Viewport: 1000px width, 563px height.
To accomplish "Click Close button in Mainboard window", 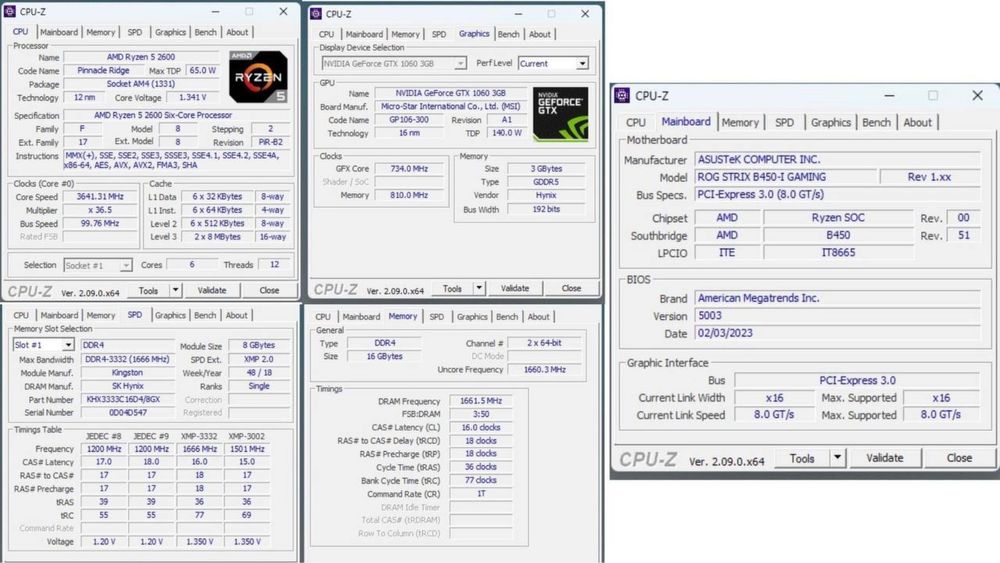I will (959, 458).
